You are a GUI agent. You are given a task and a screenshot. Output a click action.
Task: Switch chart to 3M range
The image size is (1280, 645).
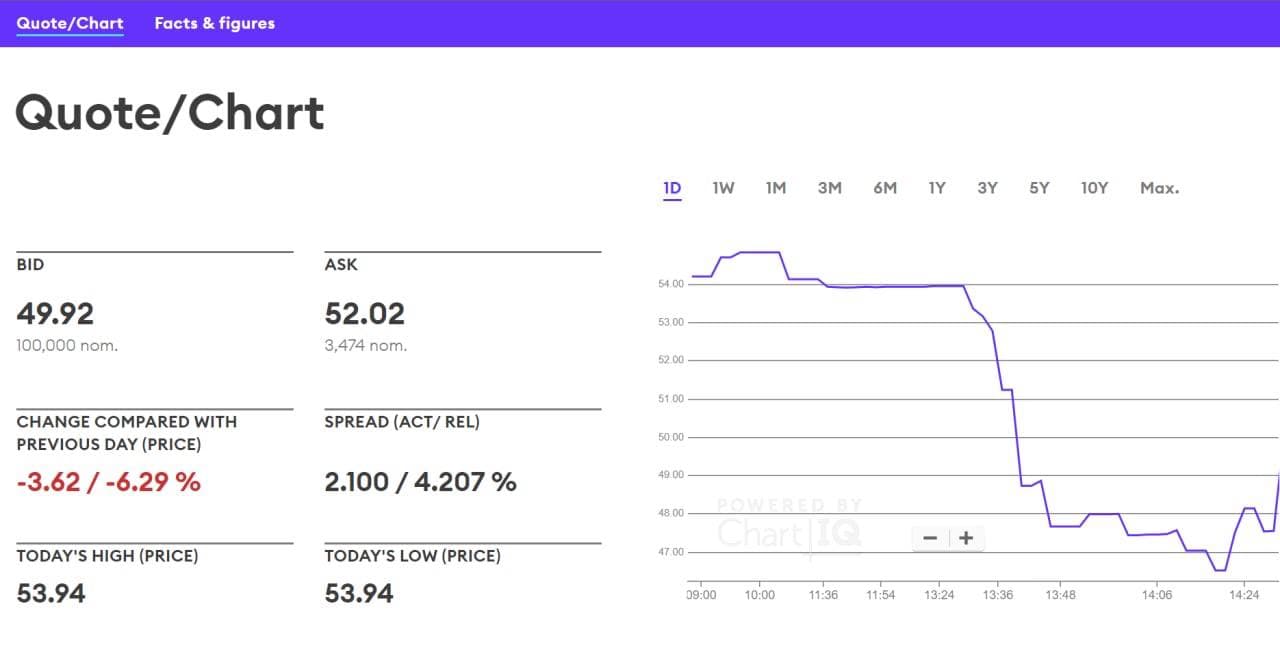(829, 188)
